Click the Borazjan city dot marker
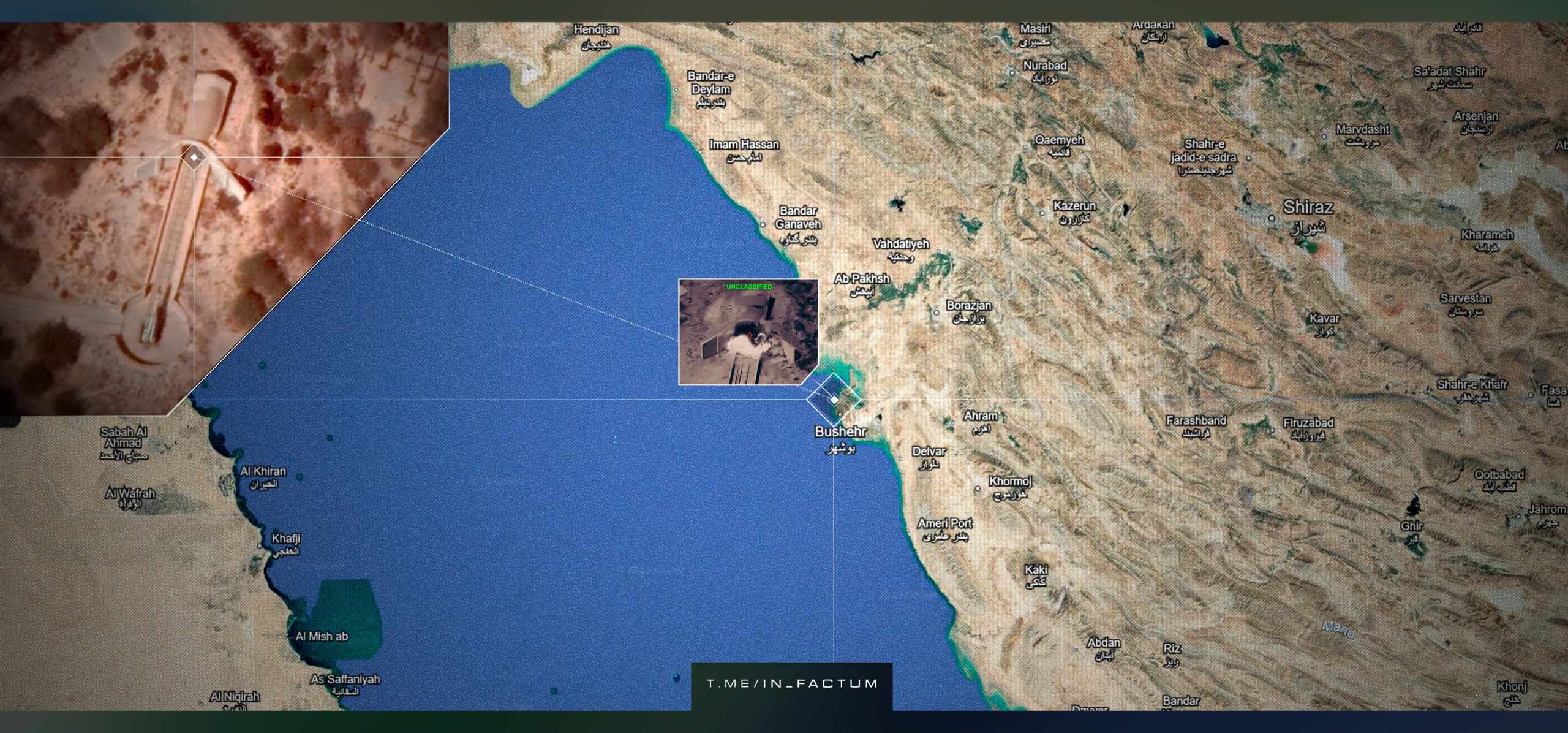 click(936, 313)
